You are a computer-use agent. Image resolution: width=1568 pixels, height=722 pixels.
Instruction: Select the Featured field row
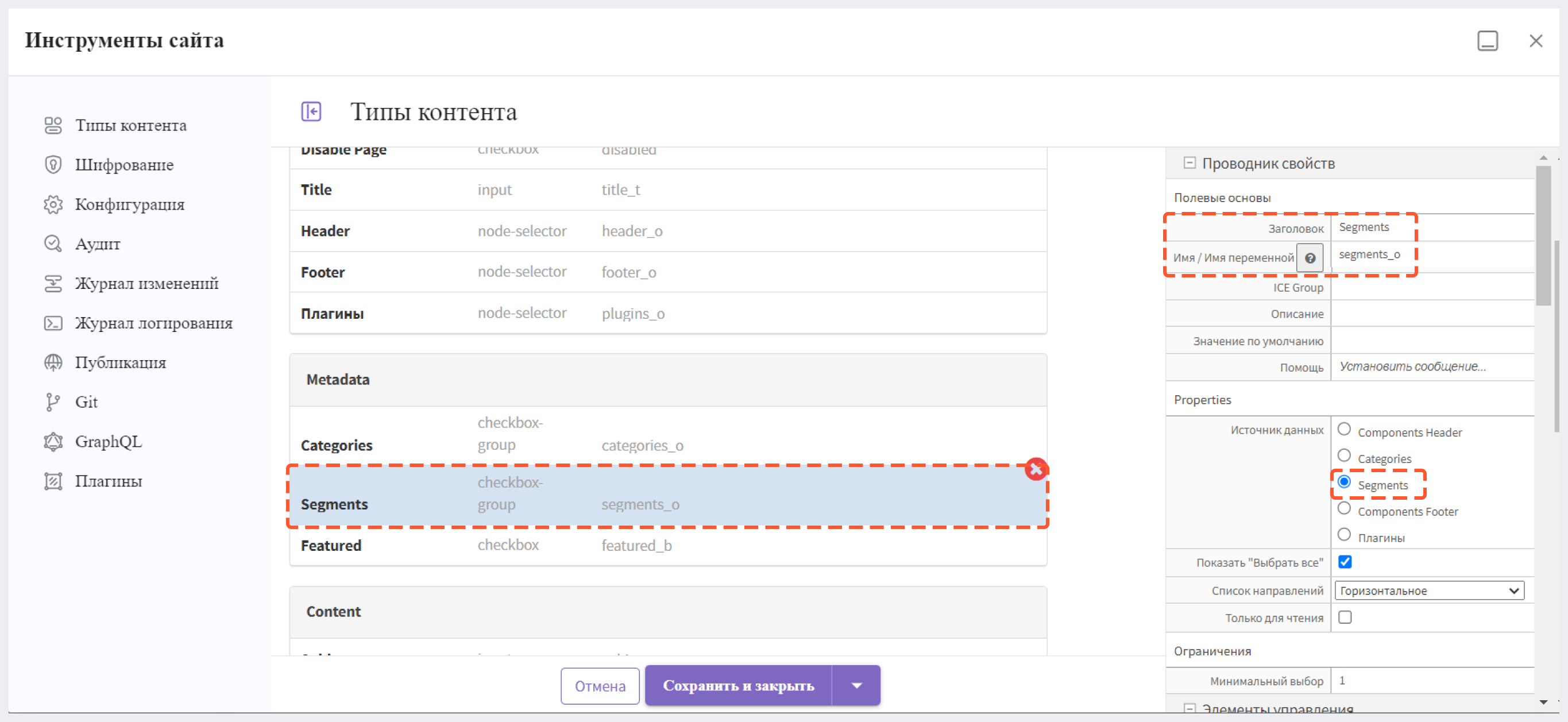668,546
